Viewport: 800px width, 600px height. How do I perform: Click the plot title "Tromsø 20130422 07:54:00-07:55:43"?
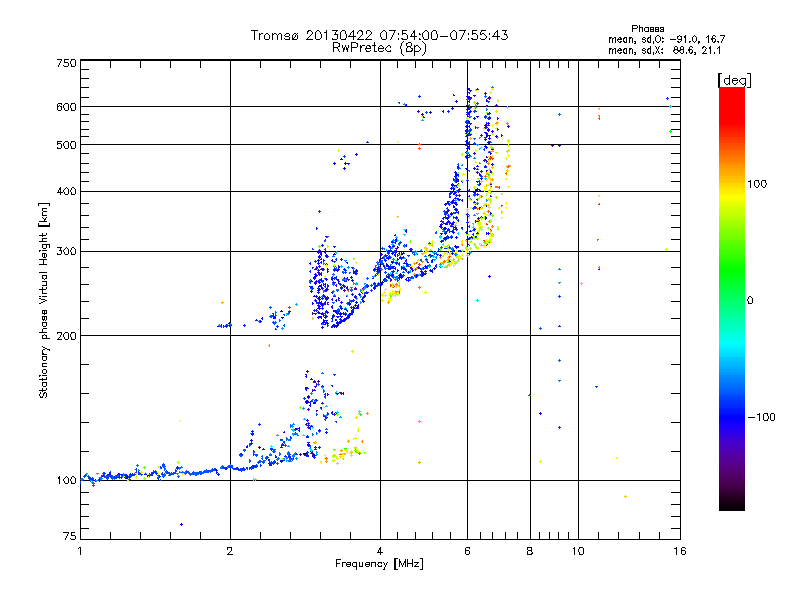point(379,35)
